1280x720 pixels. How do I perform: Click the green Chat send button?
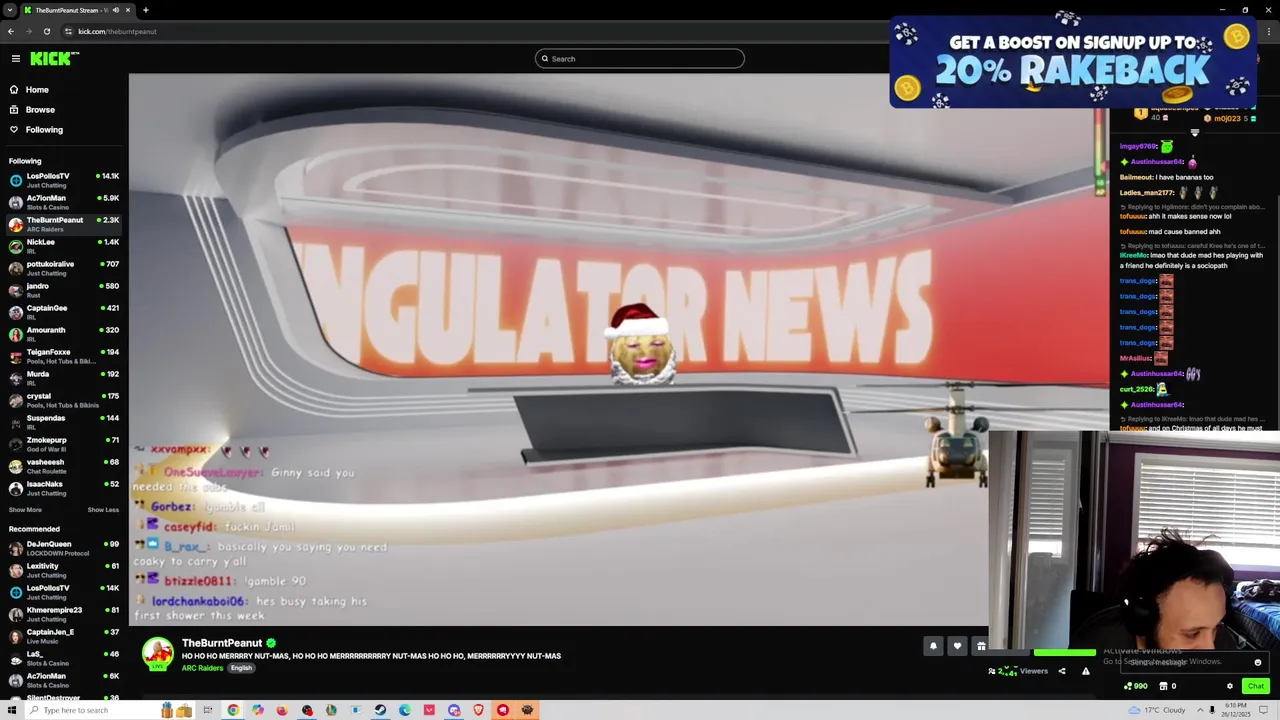(x=1256, y=686)
